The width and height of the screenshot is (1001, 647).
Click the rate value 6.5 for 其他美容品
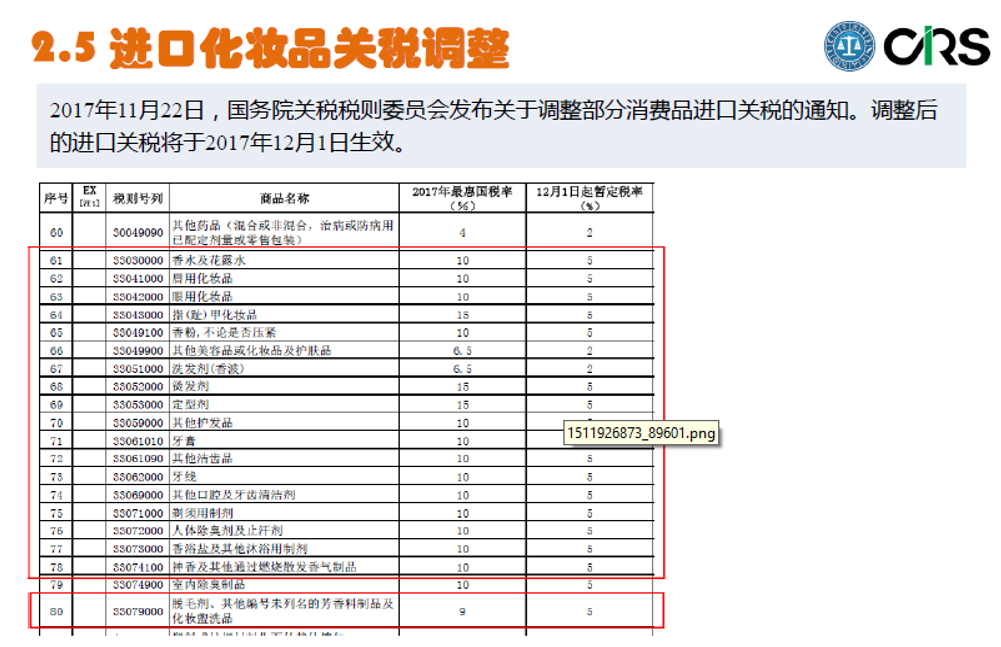click(x=461, y=350)
